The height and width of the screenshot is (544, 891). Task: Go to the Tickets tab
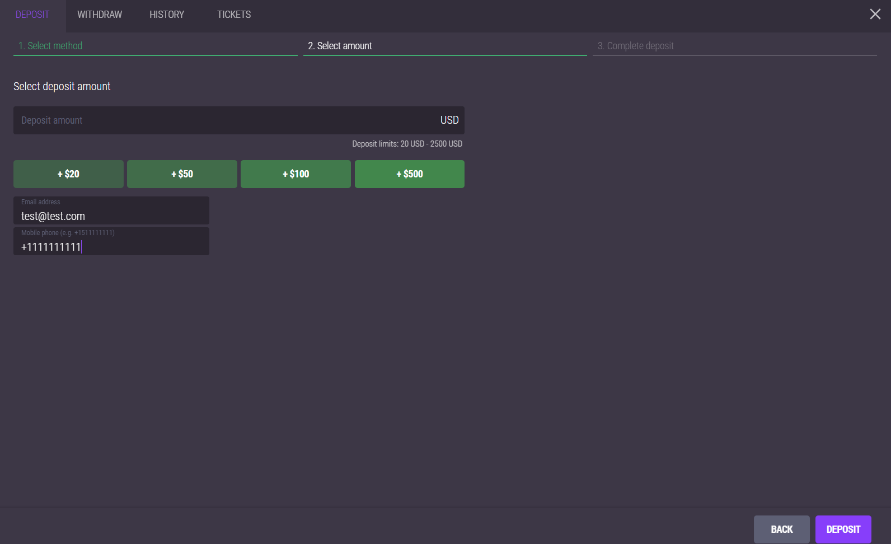tap(234, 15)
